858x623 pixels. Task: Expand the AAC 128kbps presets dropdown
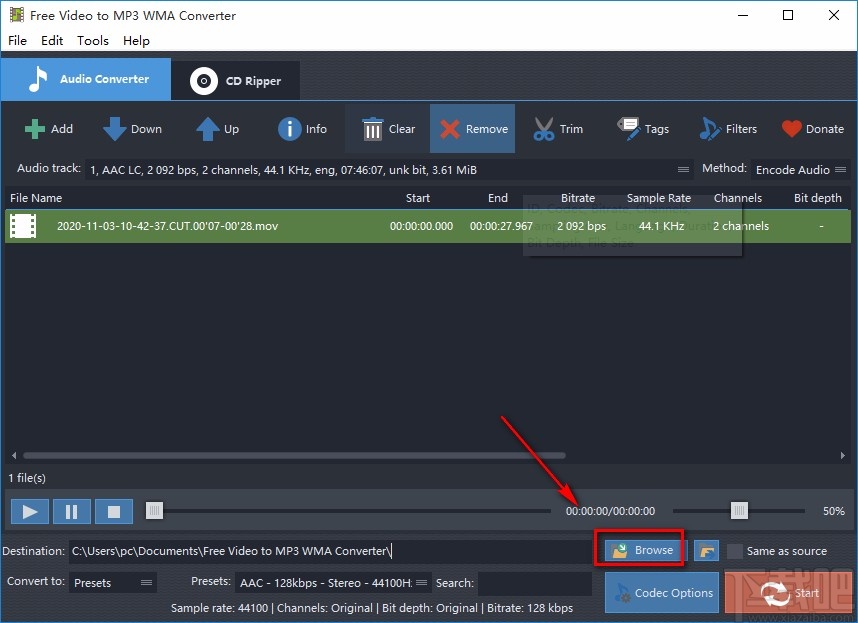coord(333,583)
